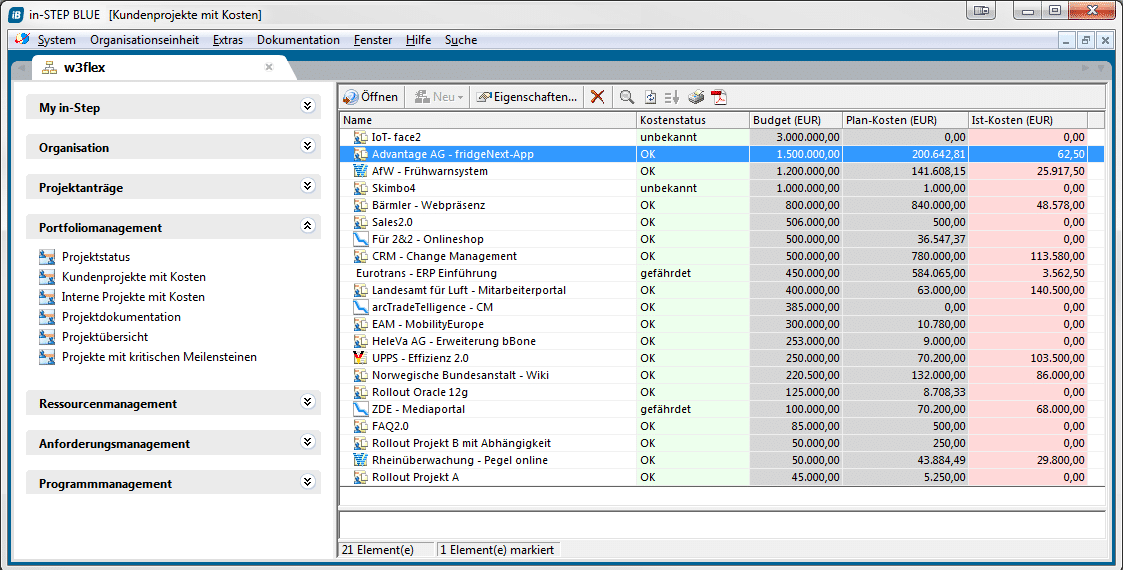This screenshot has height=570, width=1123.
Task: Select the Eurotrans - ERP Einführung row
Action: pos(426,273)
